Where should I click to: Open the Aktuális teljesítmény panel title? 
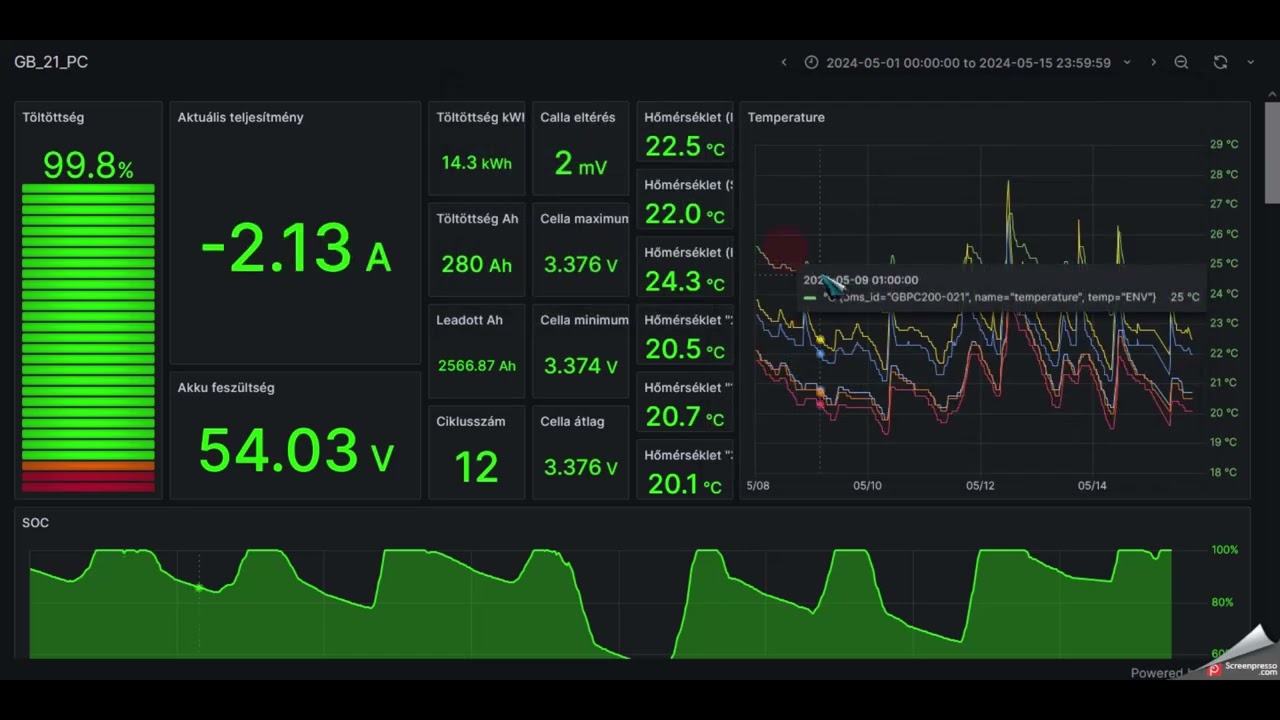point(240,117)
